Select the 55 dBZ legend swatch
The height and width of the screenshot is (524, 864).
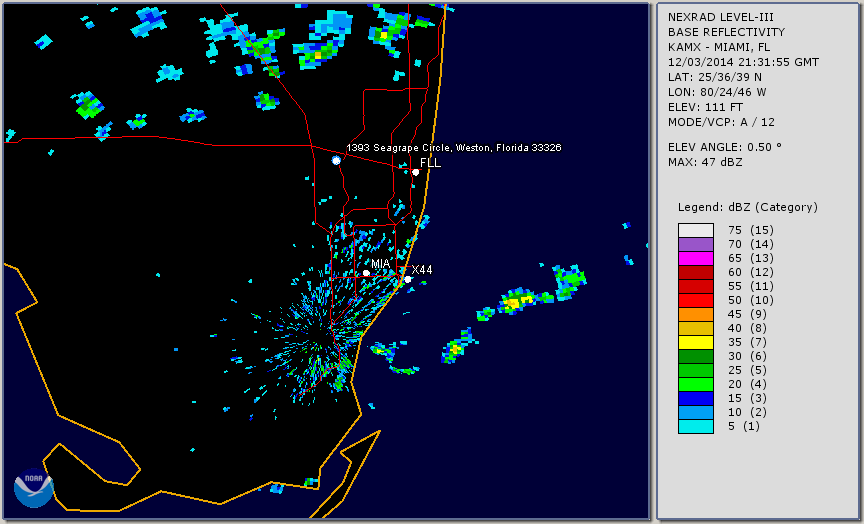pos(696,287)
